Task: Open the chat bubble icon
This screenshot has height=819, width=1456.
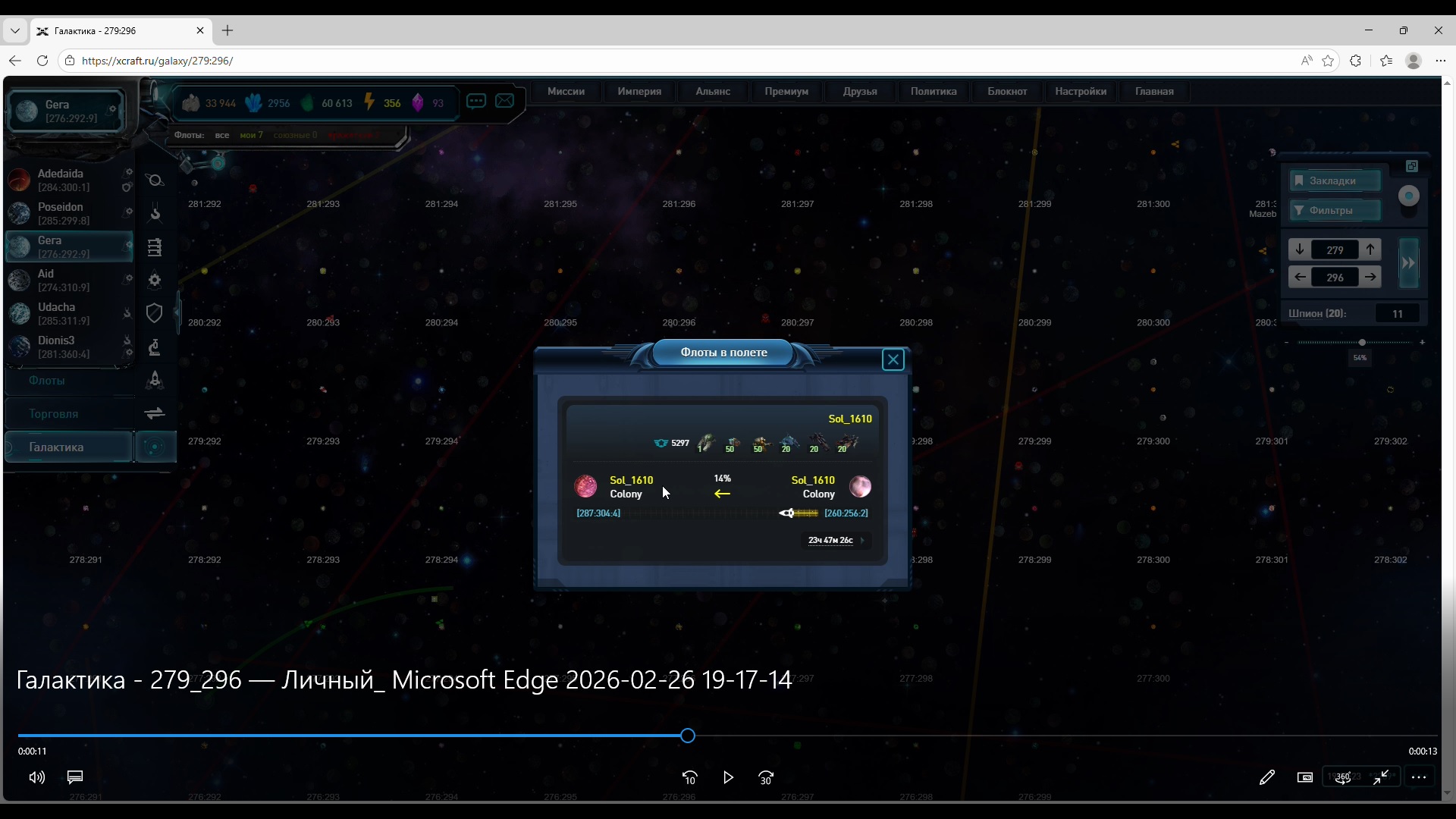Action: coord(476,101)
